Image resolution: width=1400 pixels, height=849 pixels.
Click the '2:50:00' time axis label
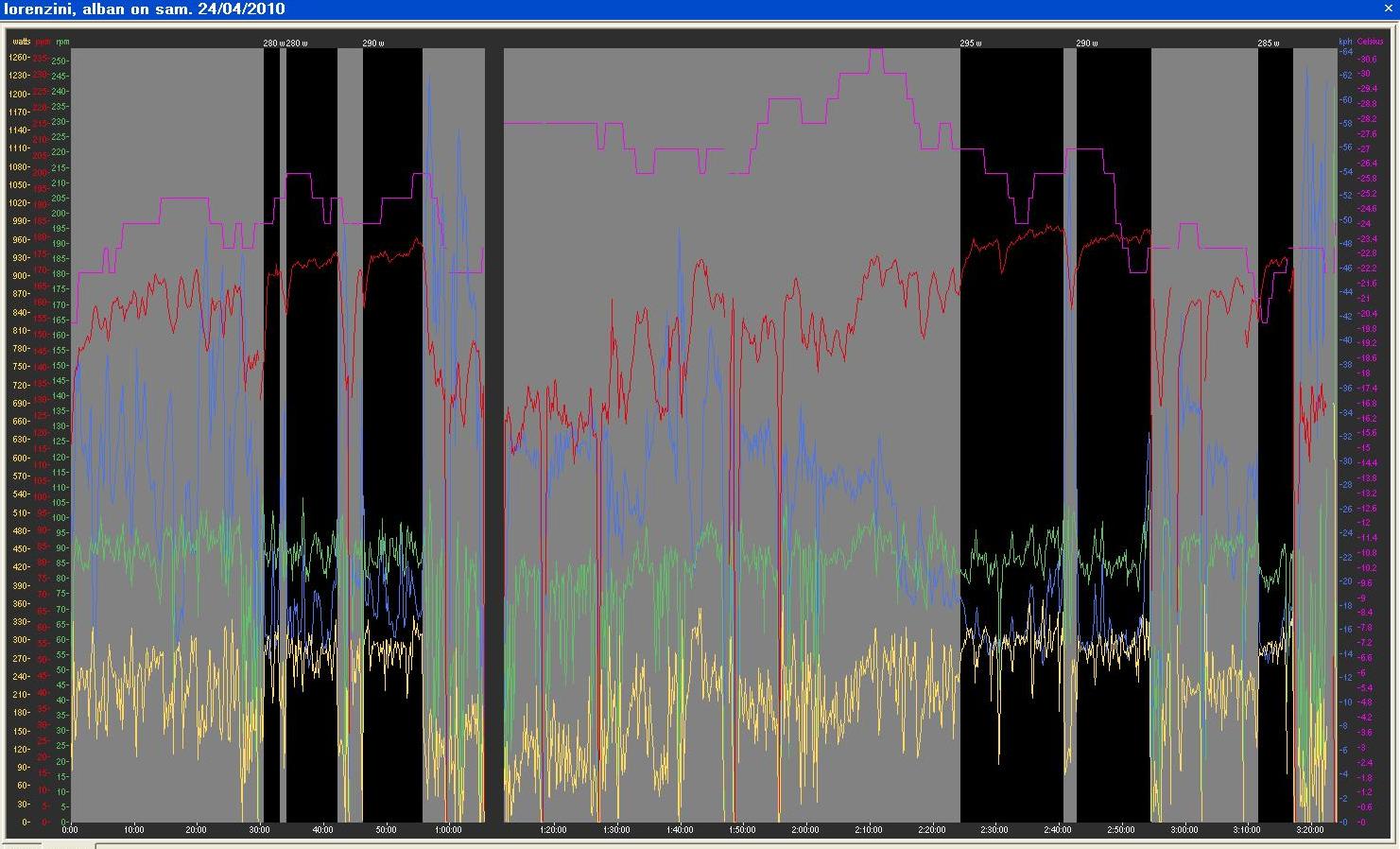click(1121, 830)
